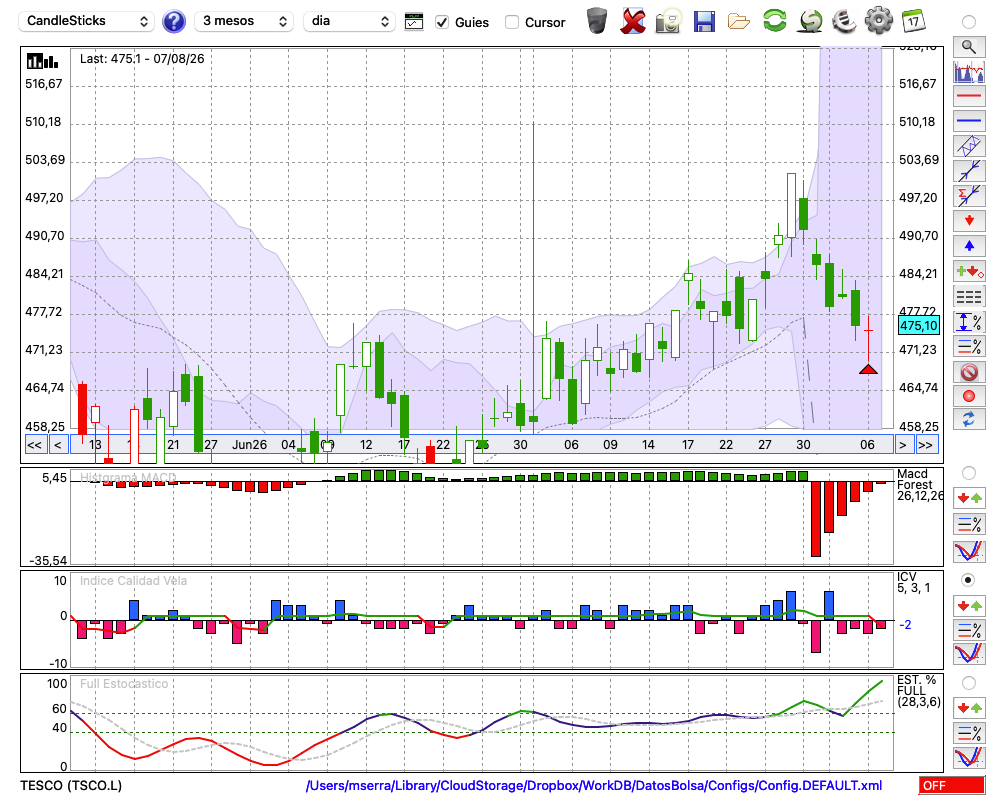Click the blue help question mark icon
Viewport: 1000px width, 800px height.
pos(173,22)
